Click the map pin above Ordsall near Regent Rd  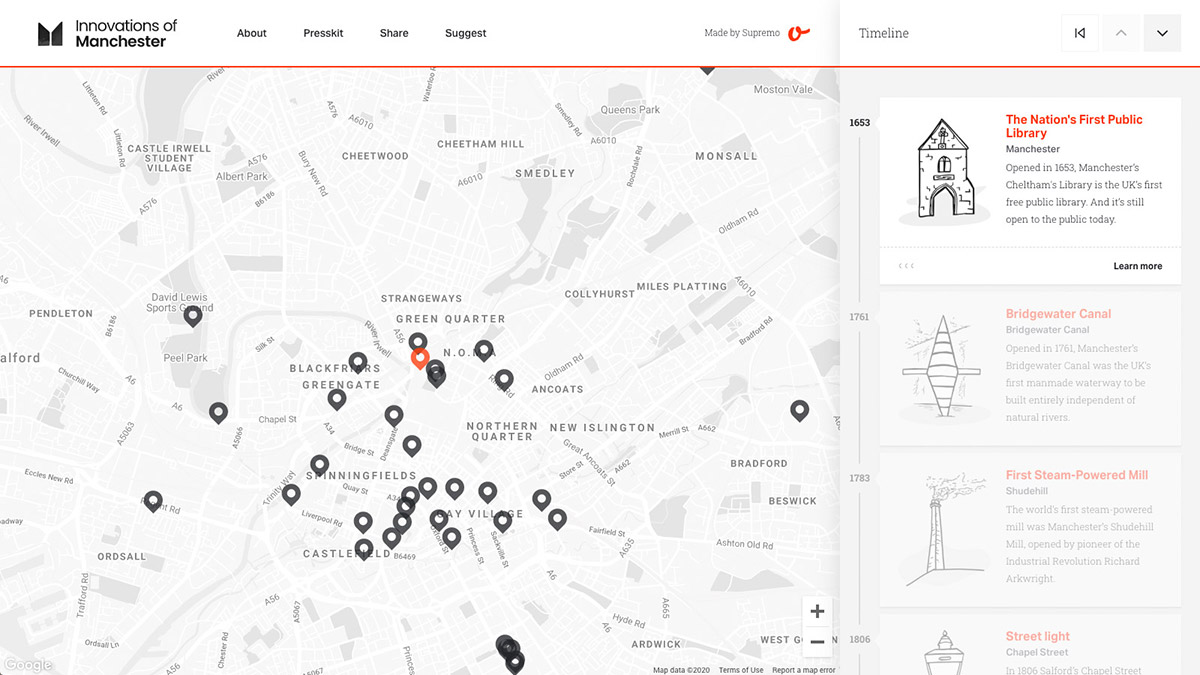pyautogui.click(x=153, y=501)
